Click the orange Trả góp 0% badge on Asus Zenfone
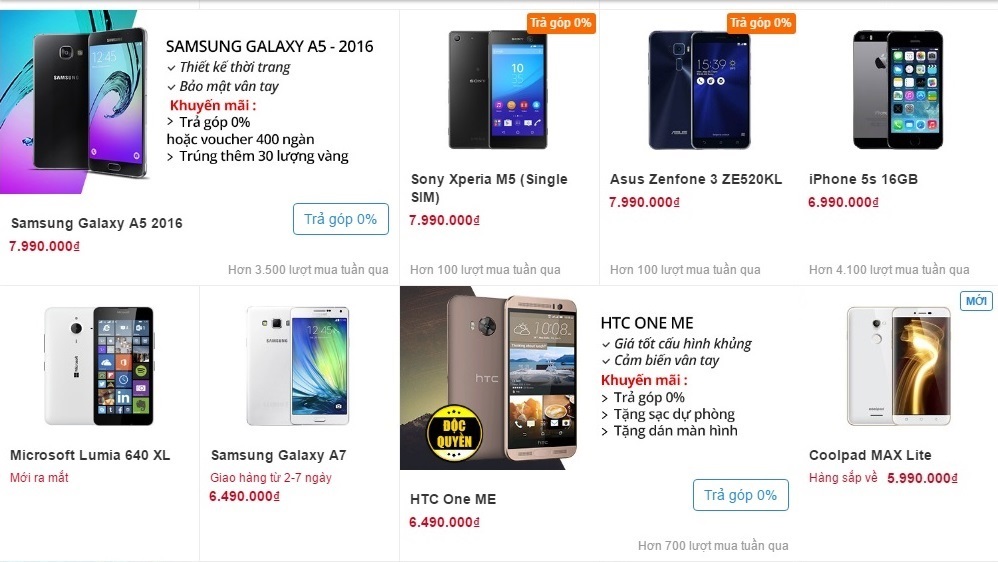The width and height of the screenshot is (998, 562). tap(761, 23)
